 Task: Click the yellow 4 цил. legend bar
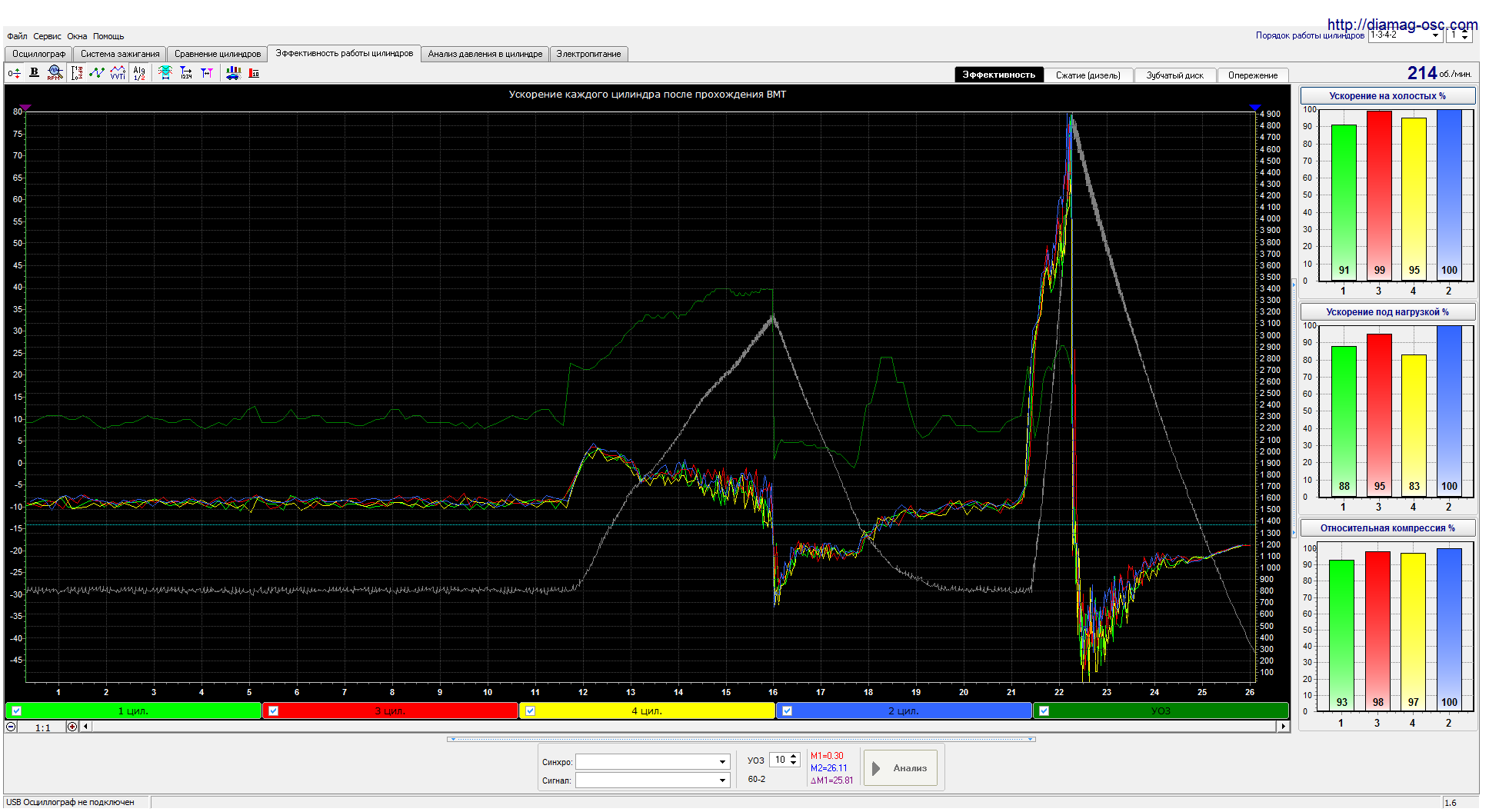click(648, 711)
